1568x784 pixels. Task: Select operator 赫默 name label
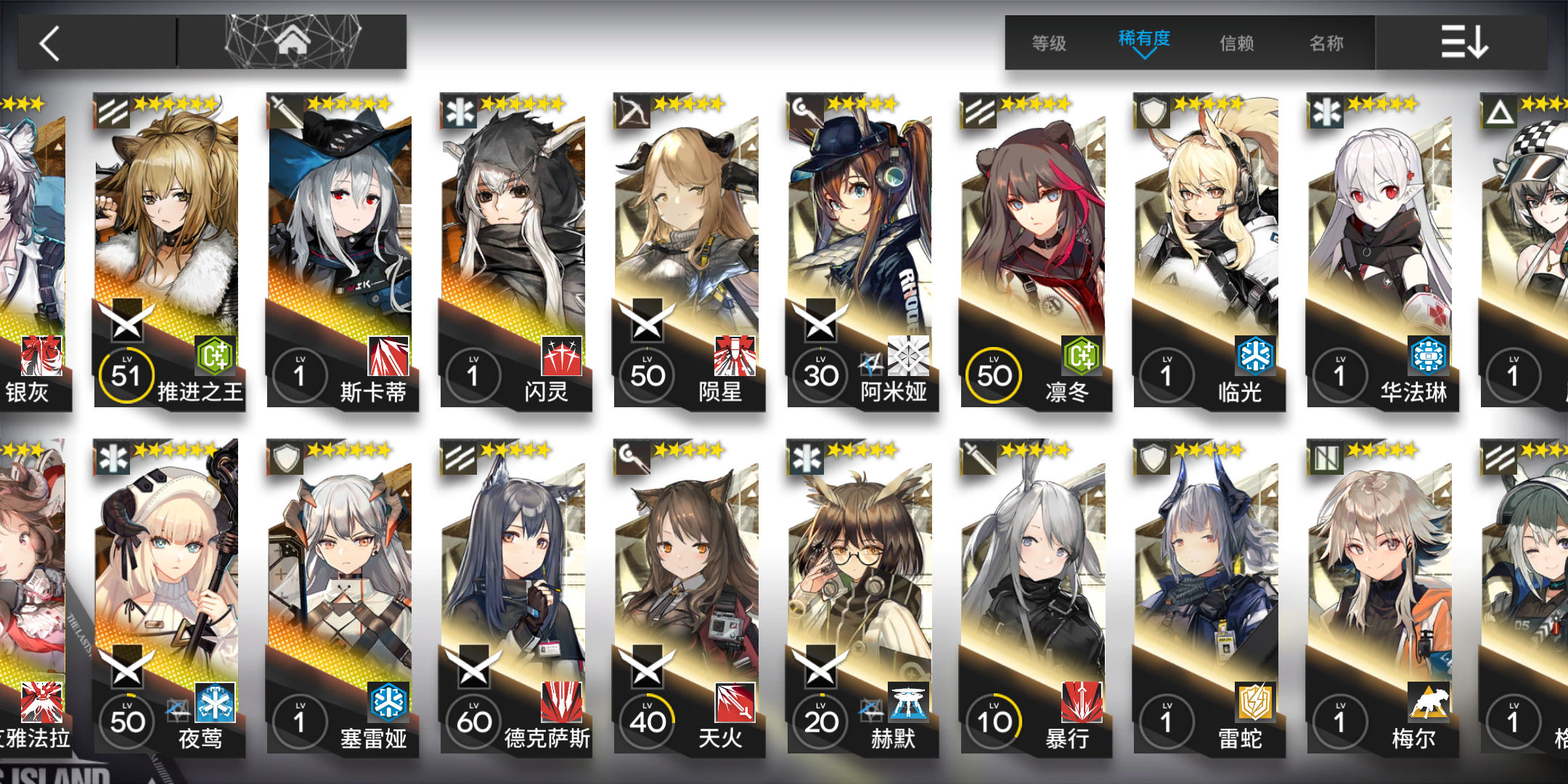point(893,739)
